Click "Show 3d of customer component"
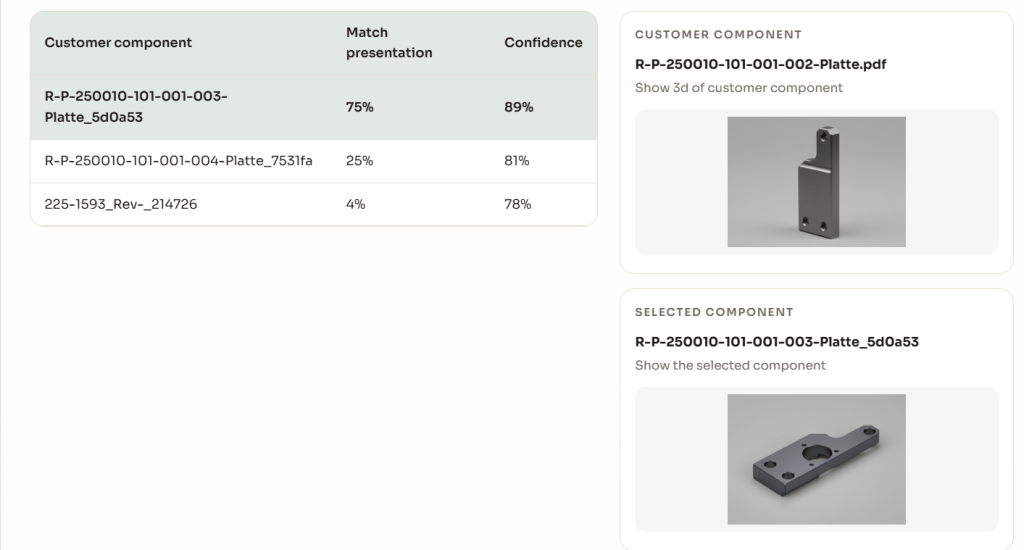Image resolution: width=1024 pixels, height=550 pixels. click(x=738, y=88)
